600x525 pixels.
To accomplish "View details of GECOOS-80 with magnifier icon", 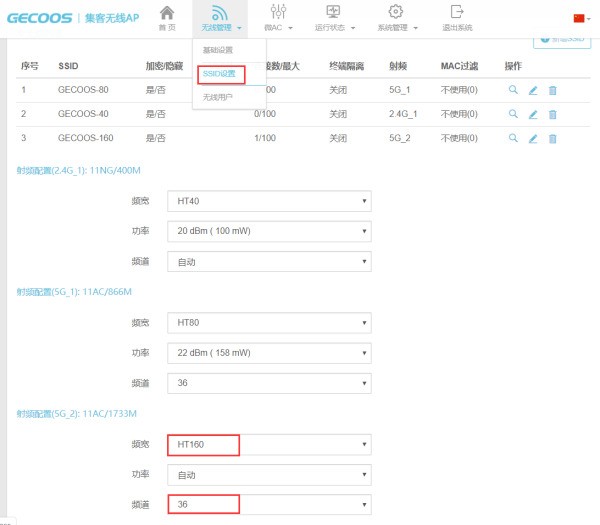I will point(513,90).
